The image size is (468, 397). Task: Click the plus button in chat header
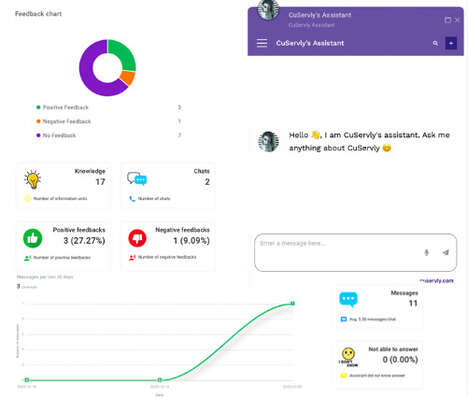coord(451,43)
